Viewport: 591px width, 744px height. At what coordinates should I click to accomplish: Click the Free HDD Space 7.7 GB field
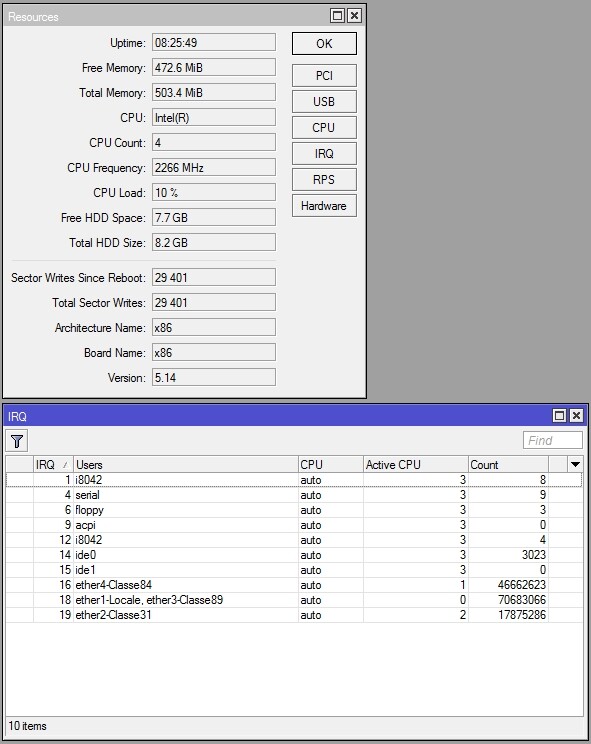[x=213, y=217]
